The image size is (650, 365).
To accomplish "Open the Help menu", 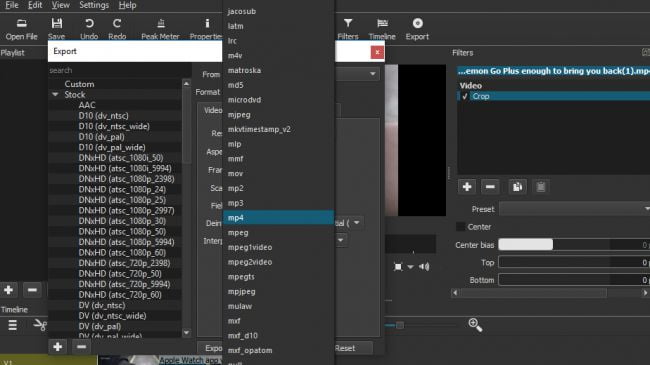I will point(127,5).
